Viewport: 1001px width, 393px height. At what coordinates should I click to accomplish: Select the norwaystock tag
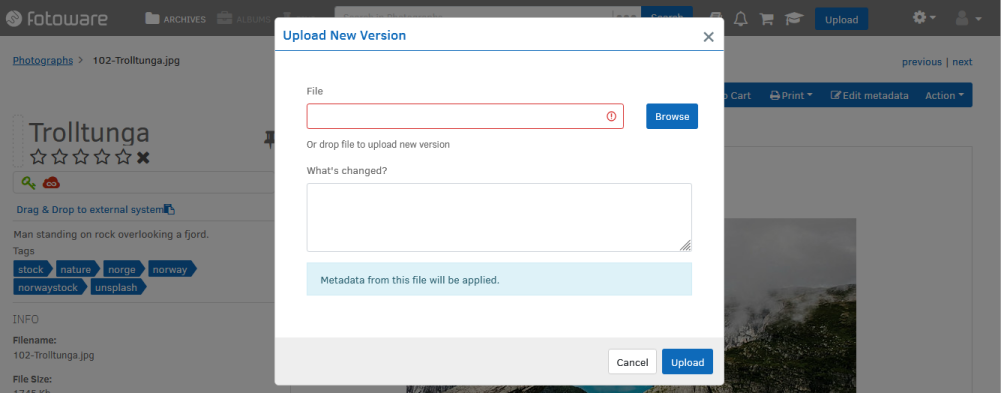click(x=50, y=287)
